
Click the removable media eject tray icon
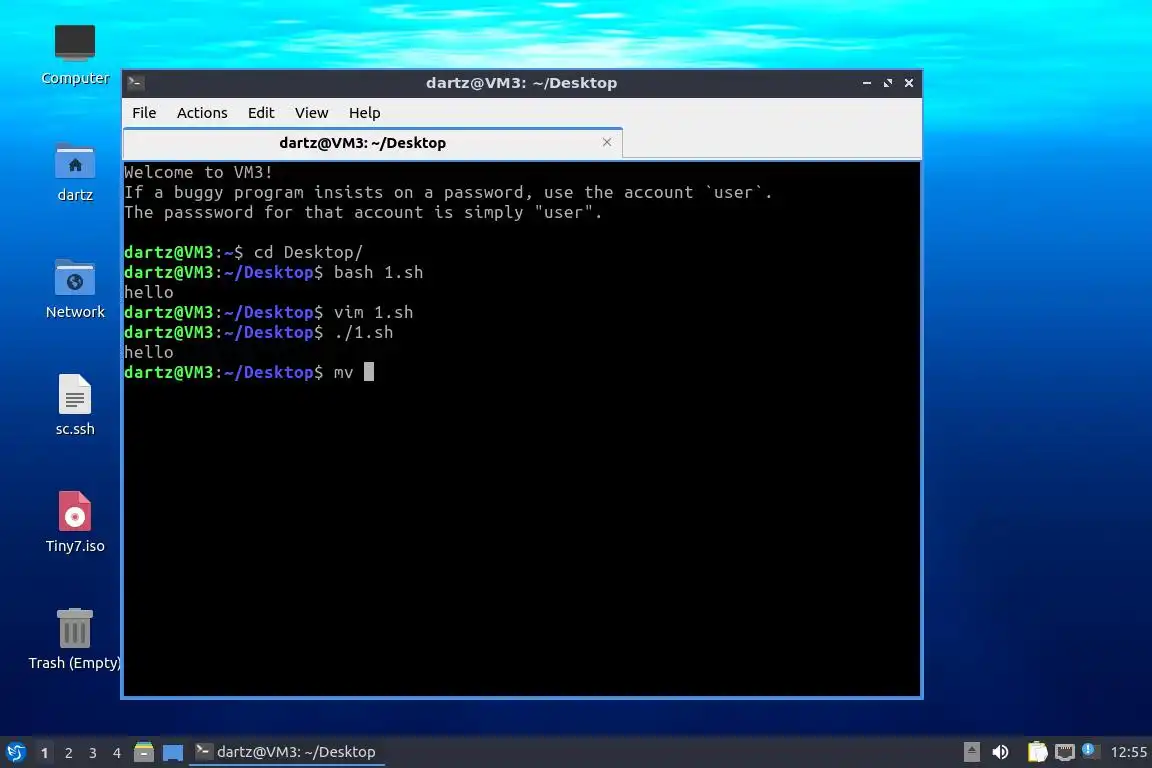pyautogui.click(x=971, y=752)
